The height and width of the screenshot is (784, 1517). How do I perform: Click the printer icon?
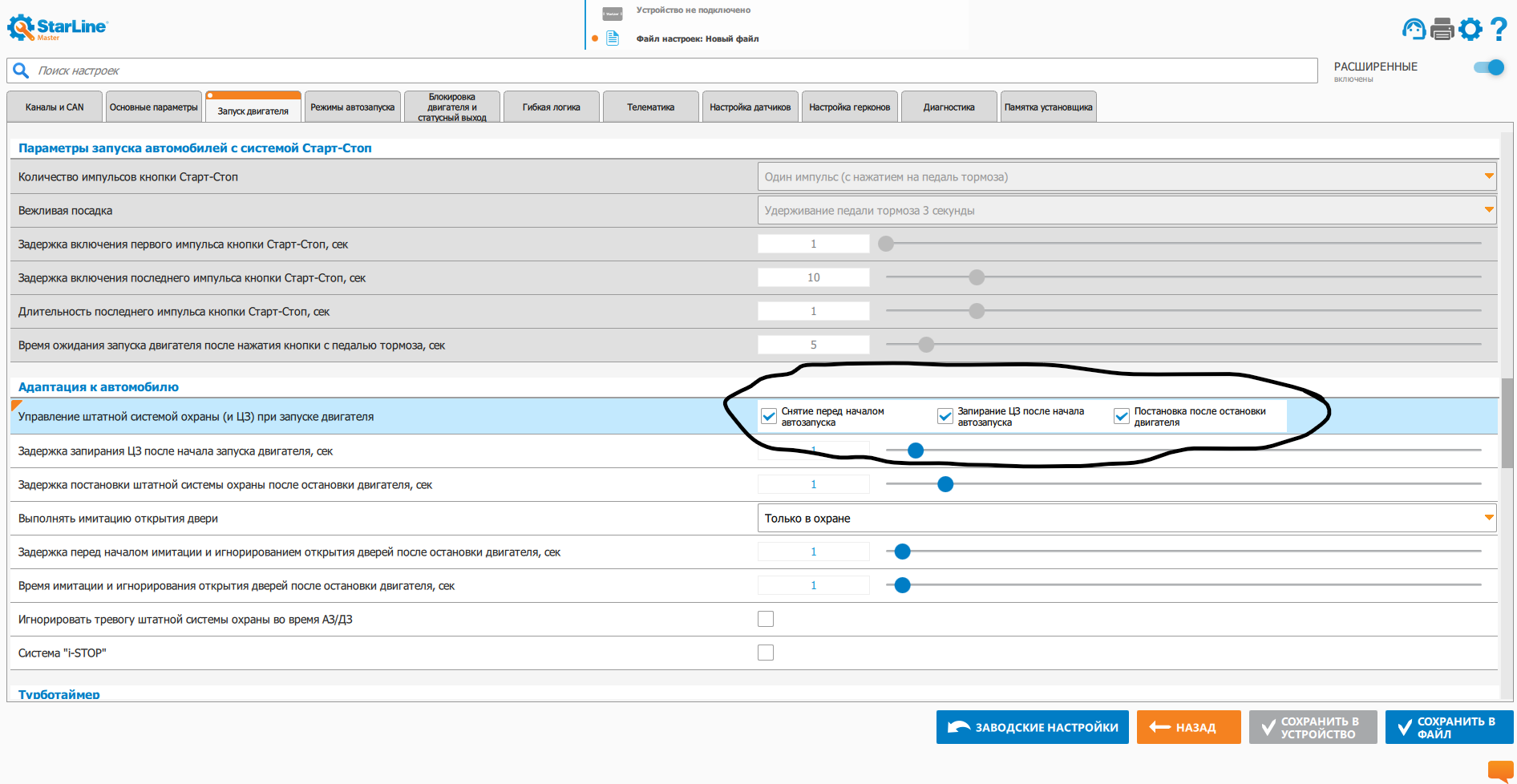tap(1442, 30)
